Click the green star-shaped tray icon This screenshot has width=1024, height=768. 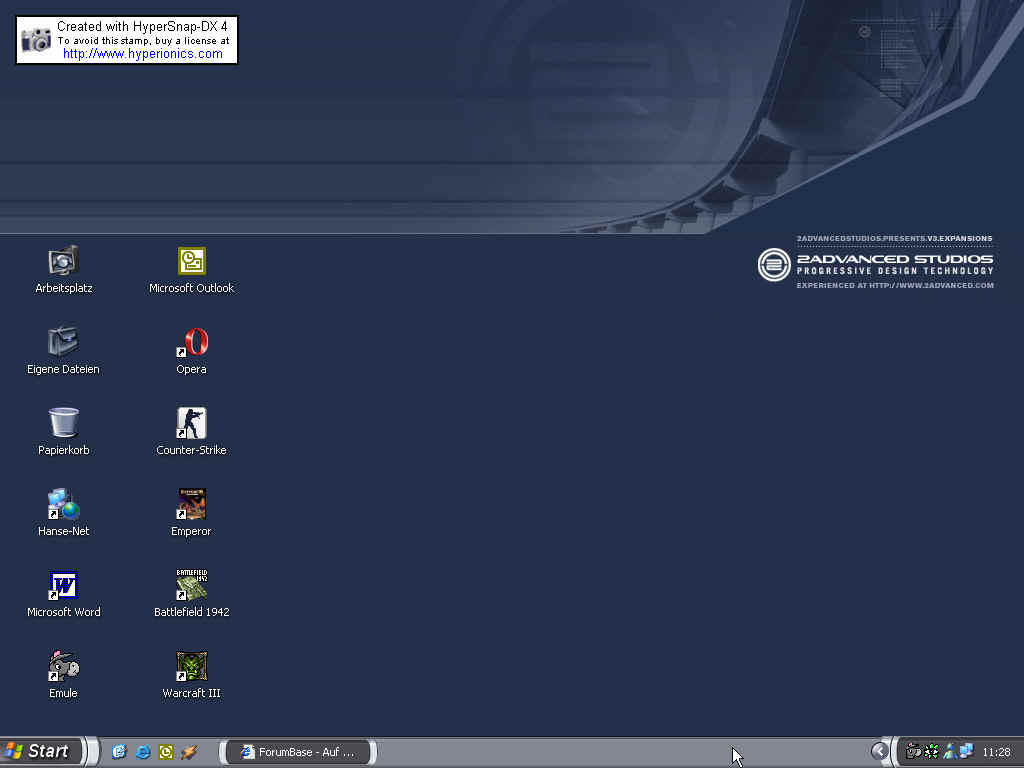(931, 752)
